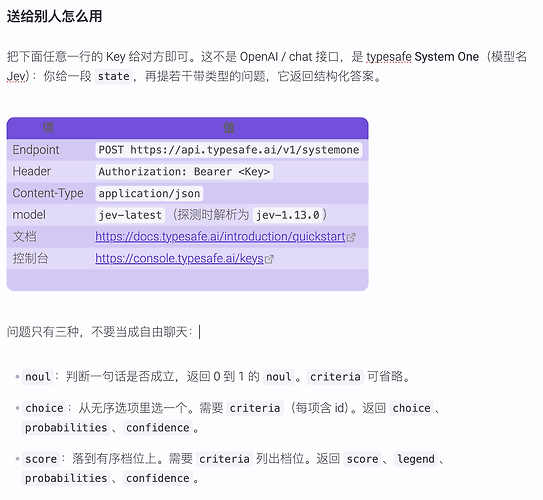Click the 'noul' bullet leading code label

pos(37,377)
